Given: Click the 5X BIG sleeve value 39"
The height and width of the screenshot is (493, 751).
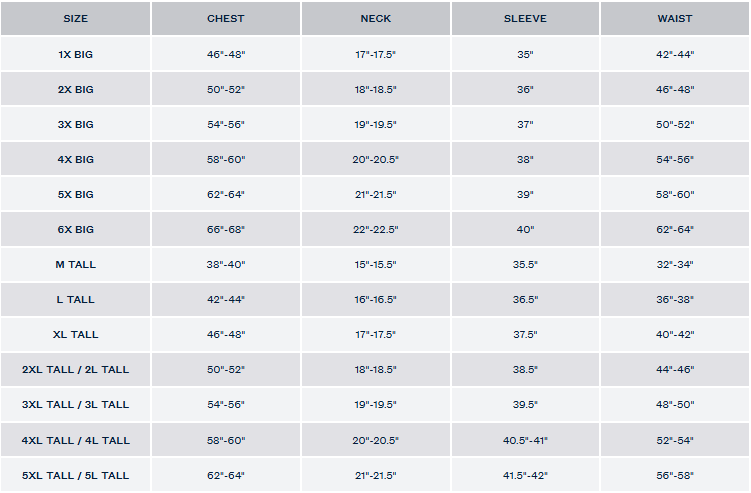Looking at the screenshot, I should 525,195.
